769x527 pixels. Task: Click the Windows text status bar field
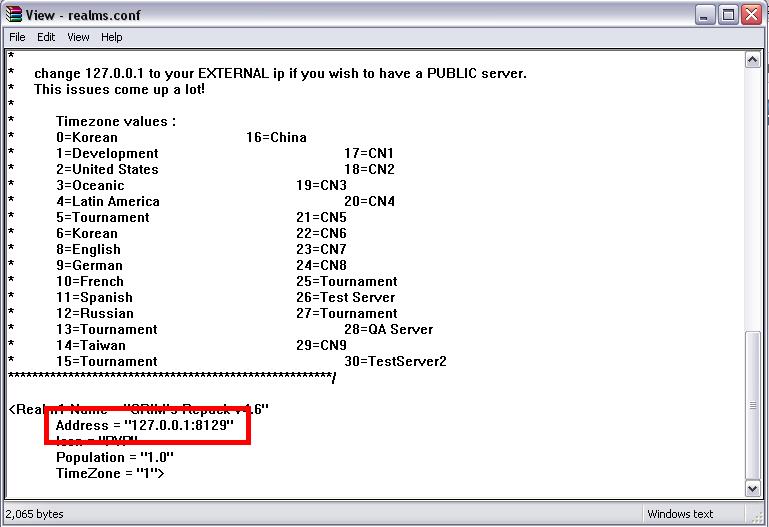click(x=680, y=514)
